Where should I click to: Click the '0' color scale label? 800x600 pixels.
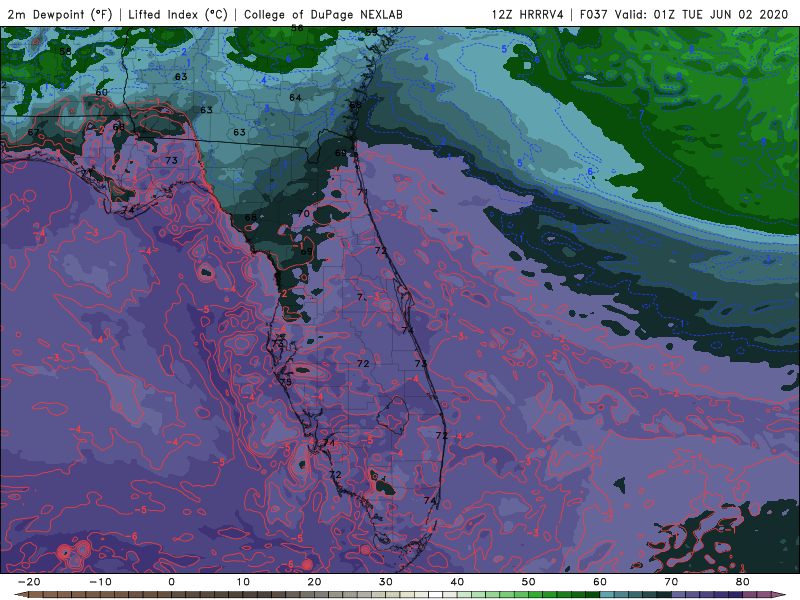click(171, 582)
